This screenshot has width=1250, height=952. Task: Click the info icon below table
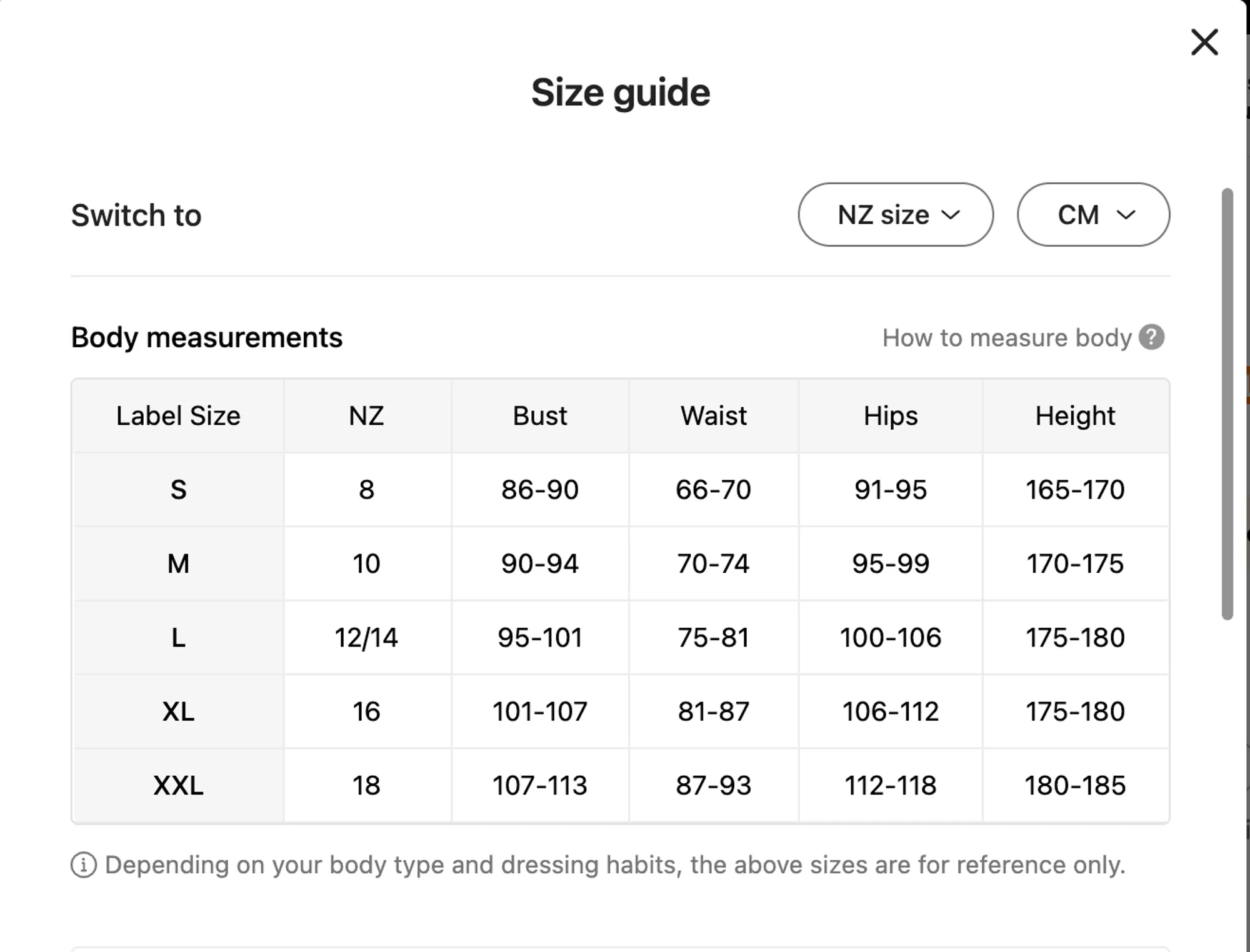pos(84,865)
